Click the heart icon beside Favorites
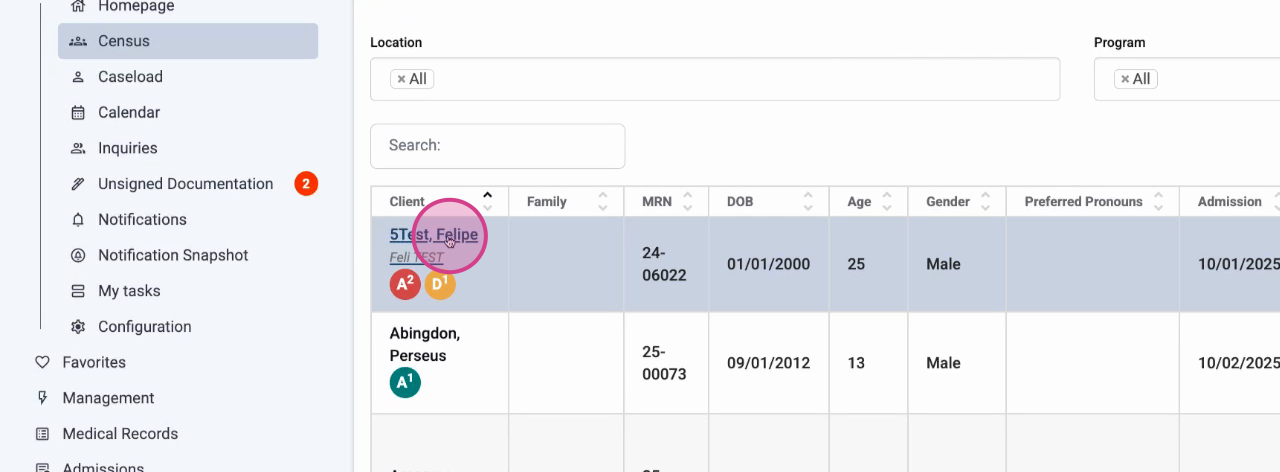The height and width of the screenshot is (472, 1280). pos(42,362)
